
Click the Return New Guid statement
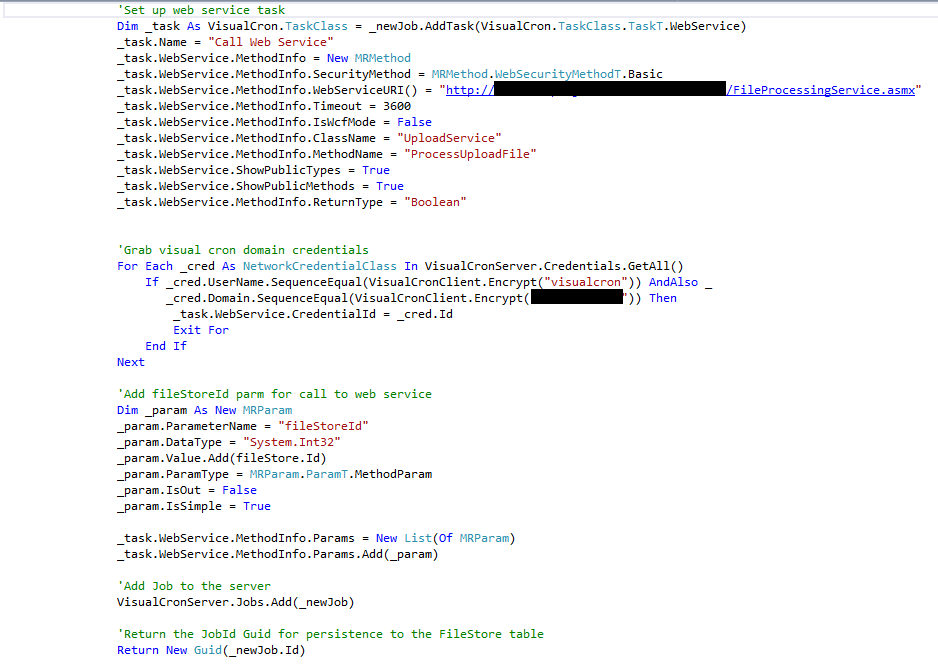[211, 650]
